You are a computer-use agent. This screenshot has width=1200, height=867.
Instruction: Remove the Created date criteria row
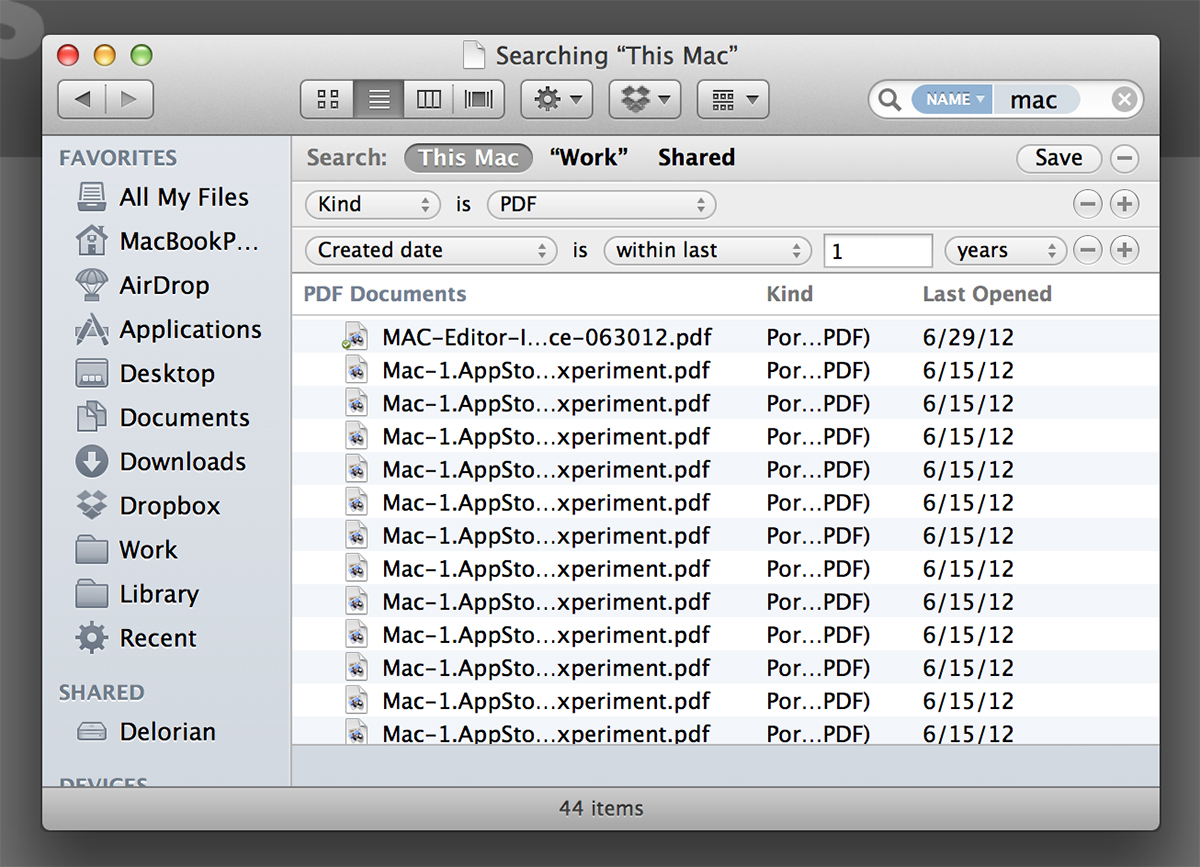click(x=1088, y=250)
